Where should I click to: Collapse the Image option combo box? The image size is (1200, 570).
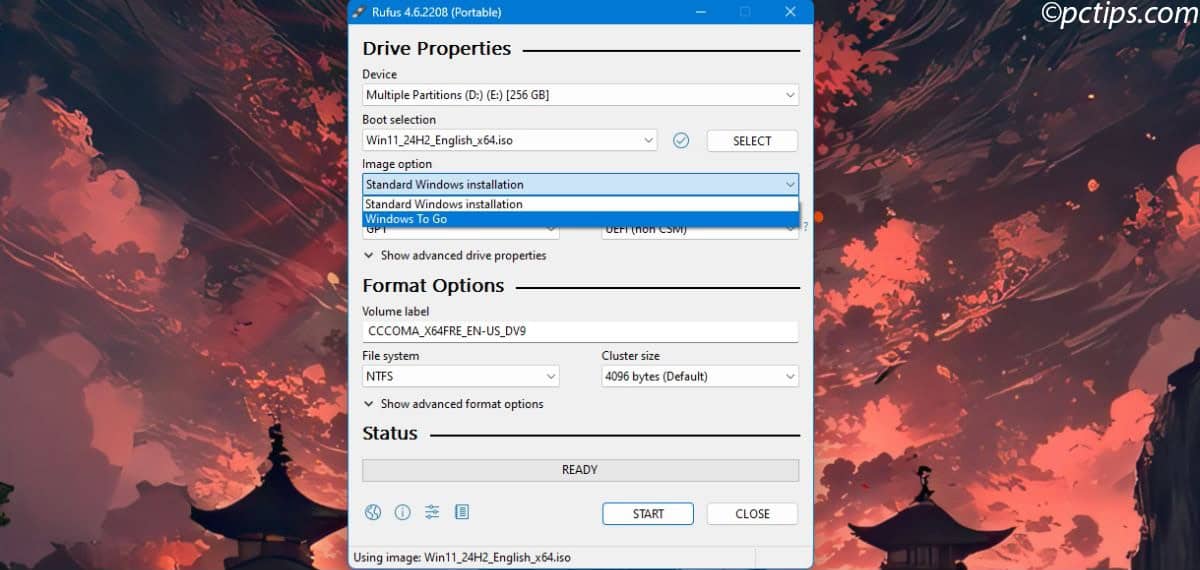(x=580, y=184)
